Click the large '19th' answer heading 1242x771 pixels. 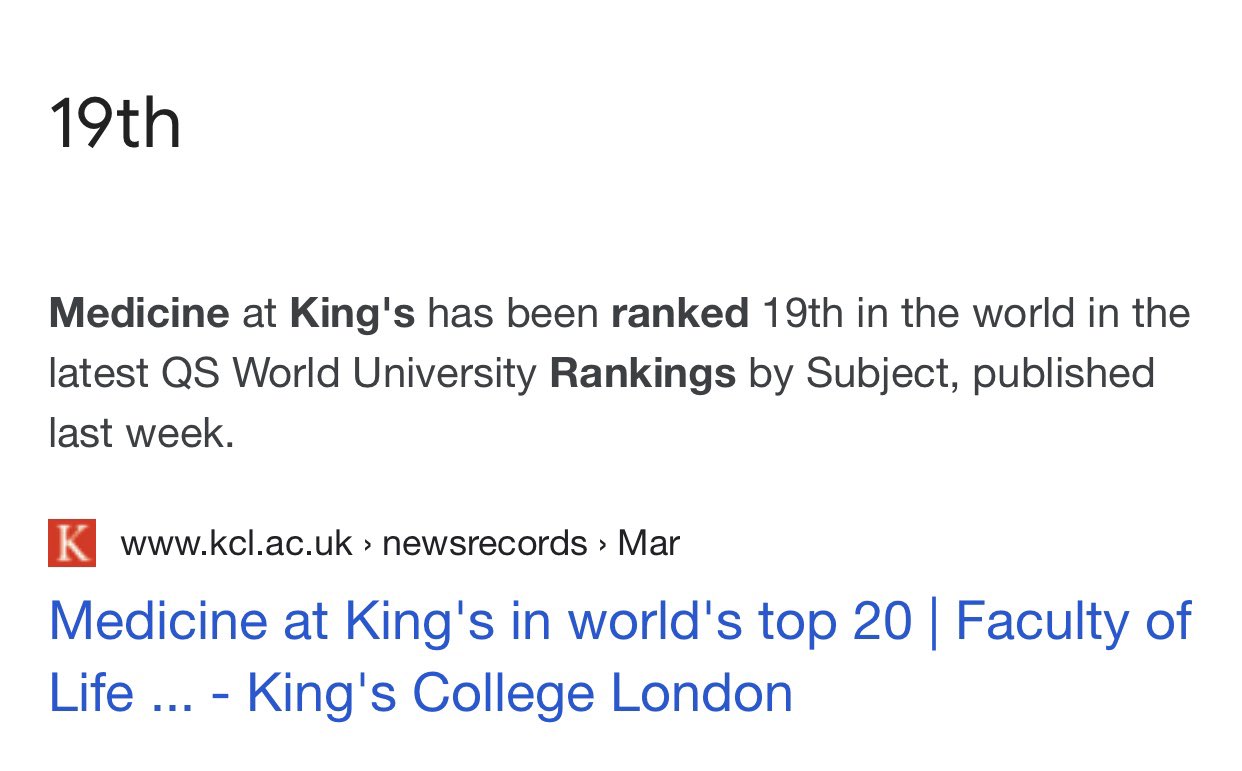click(115, 125)
